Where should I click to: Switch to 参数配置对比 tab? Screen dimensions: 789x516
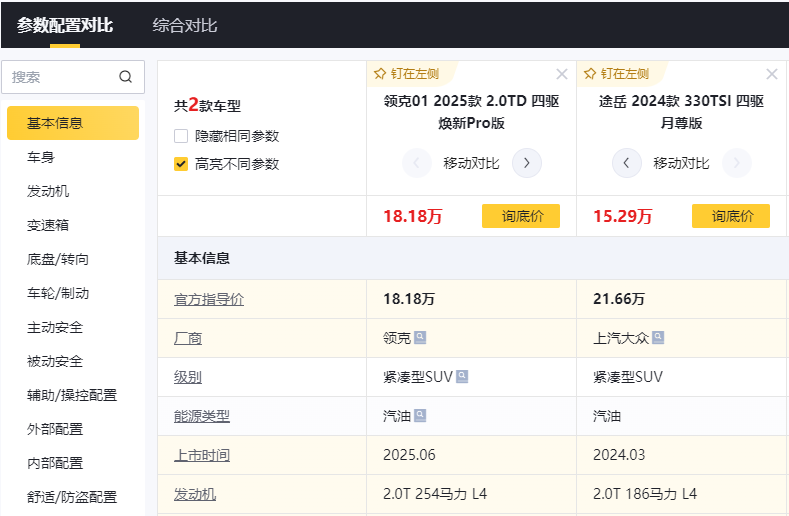pos(65,25)
